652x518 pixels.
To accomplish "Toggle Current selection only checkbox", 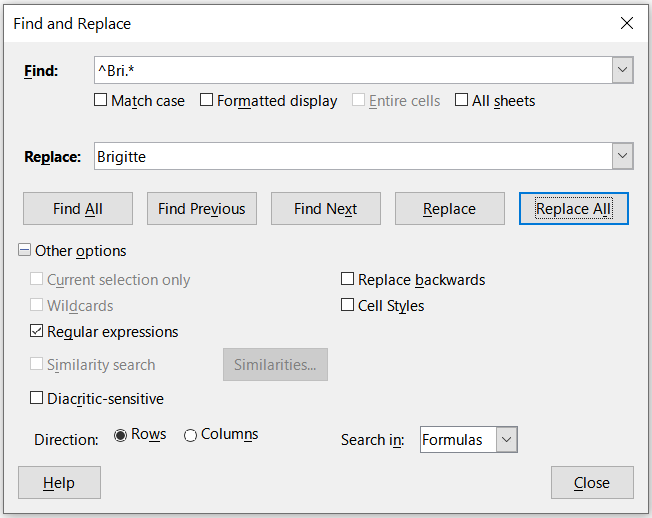I will pos(36,279).
